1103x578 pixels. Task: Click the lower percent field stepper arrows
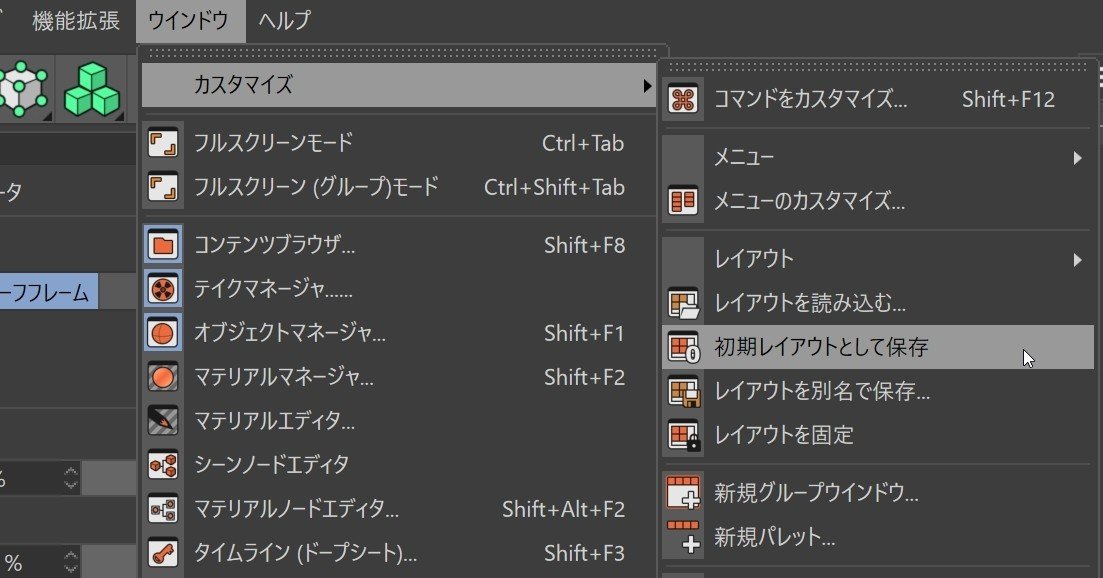tap(70, 562)
